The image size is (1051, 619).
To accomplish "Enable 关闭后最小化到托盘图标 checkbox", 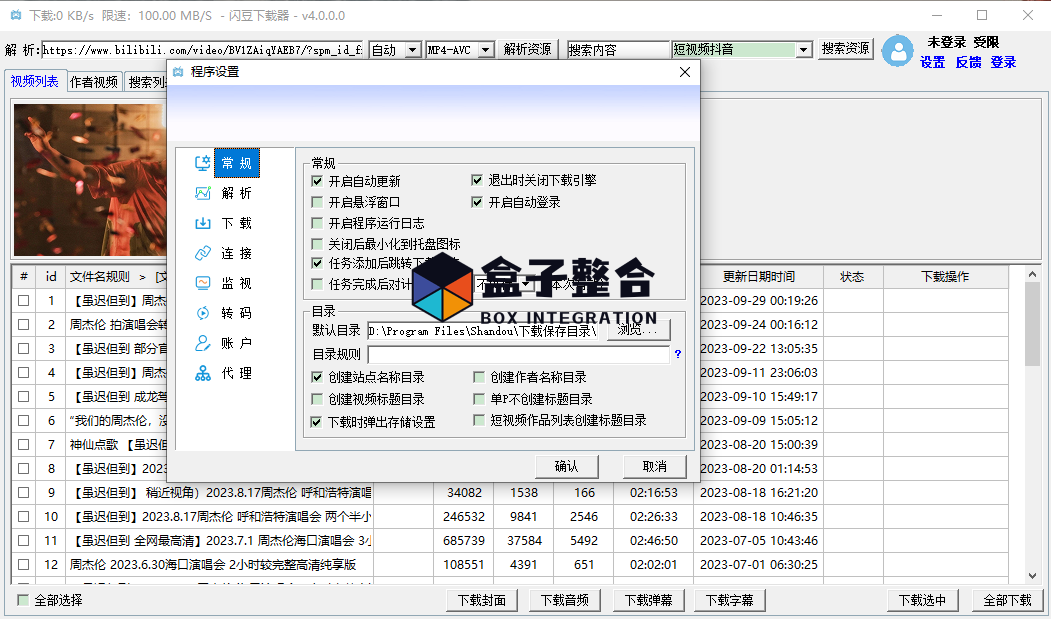I will coord(317,243).
